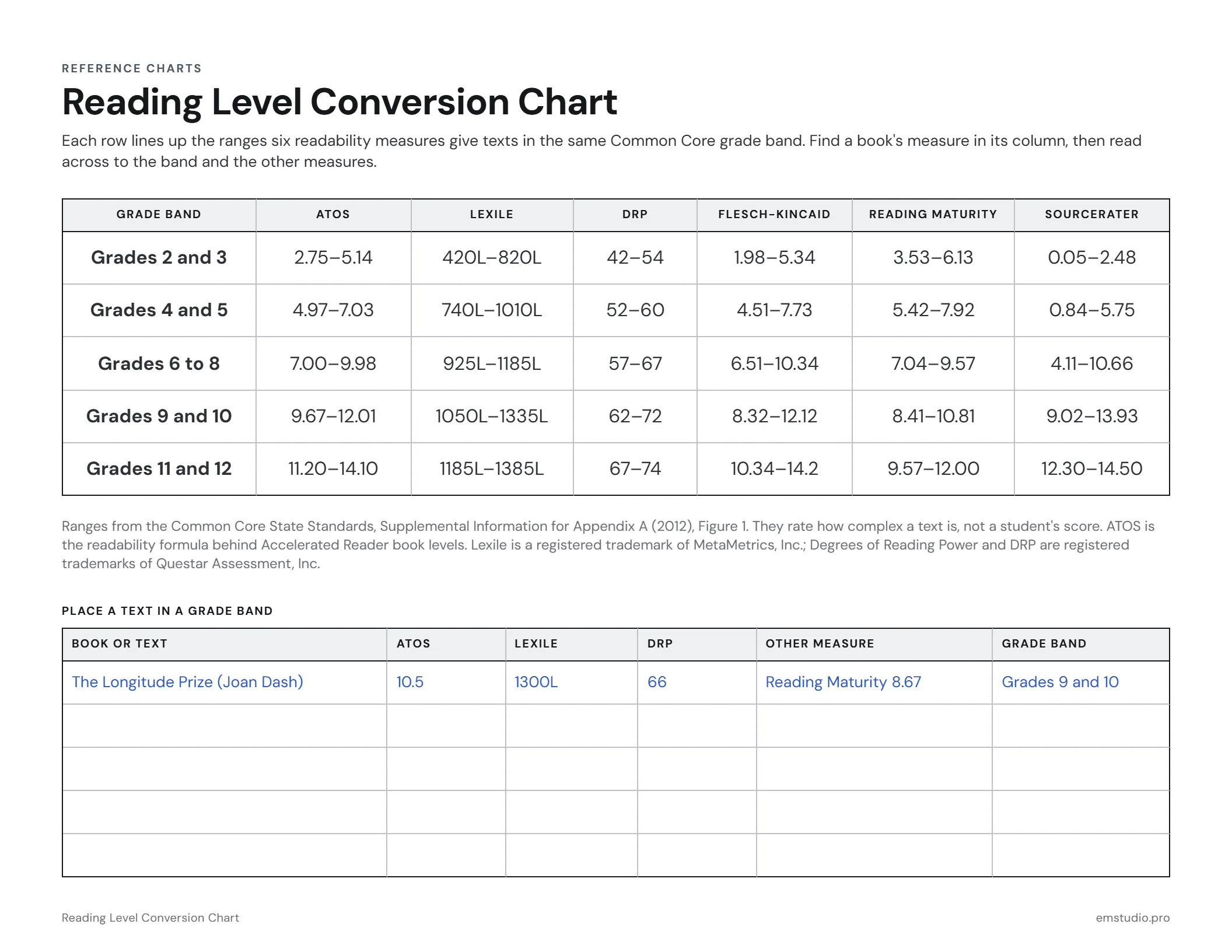
Task: Select the 'Grades 6 to 8' row label
Action: click(x=159, y=363)
